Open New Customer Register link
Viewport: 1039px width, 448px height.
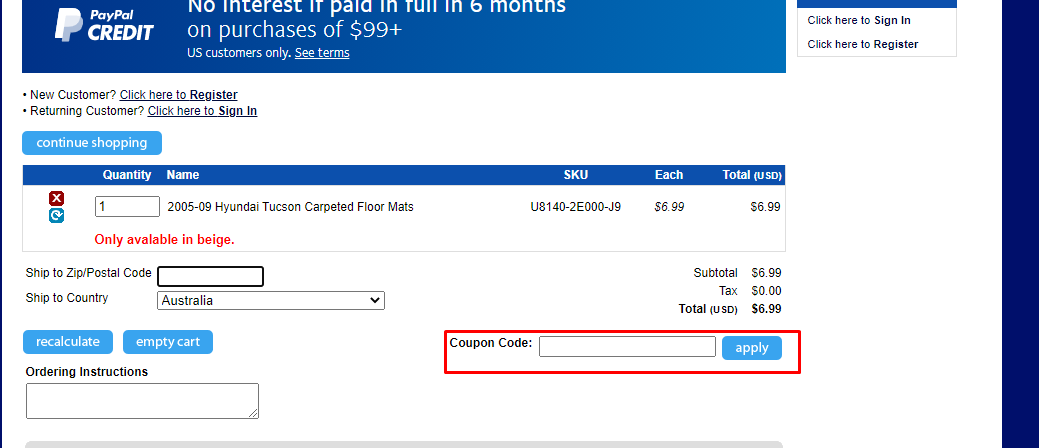pos(178,95)
